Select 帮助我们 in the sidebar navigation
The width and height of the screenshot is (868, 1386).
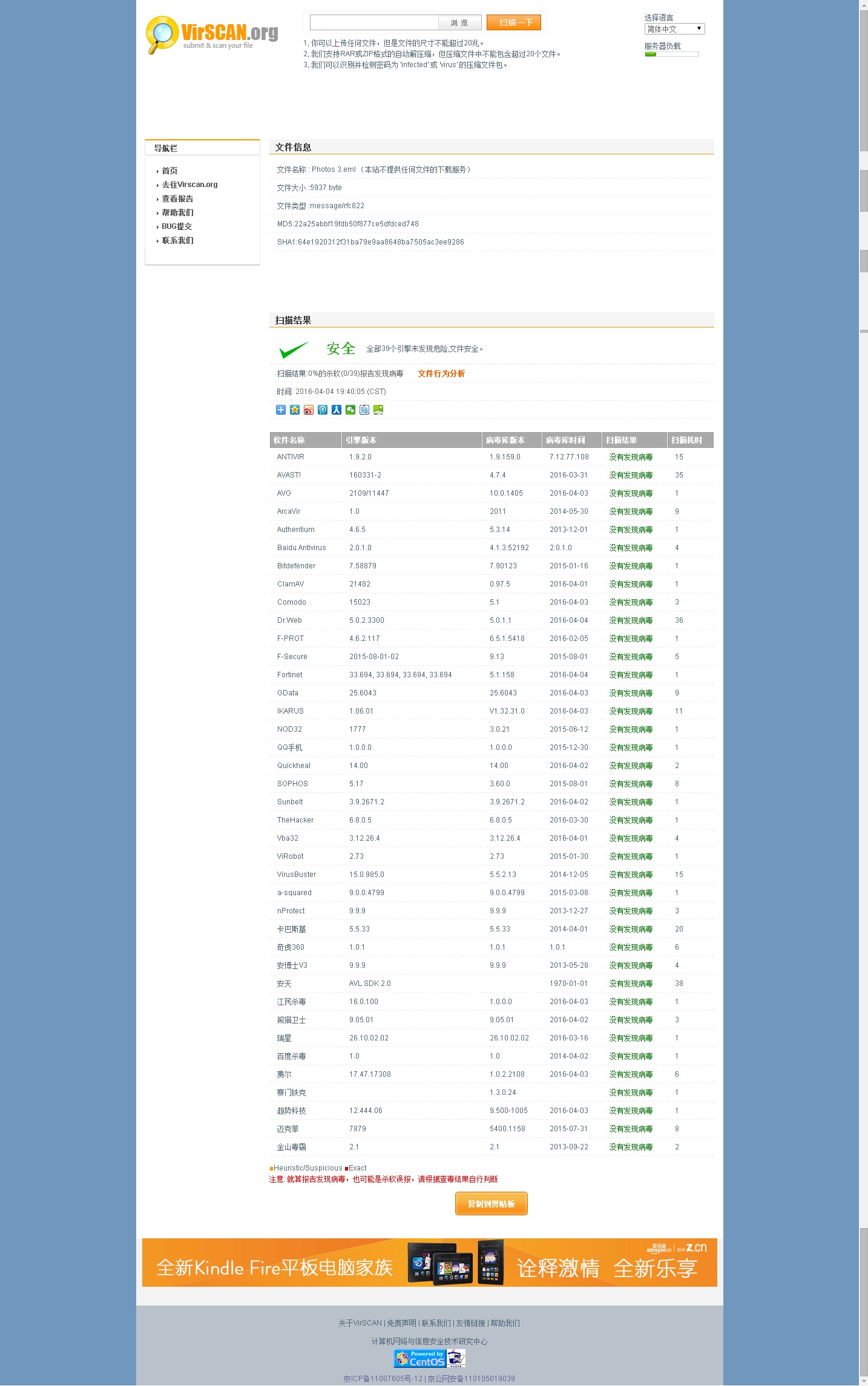click(x=177, y=212)
